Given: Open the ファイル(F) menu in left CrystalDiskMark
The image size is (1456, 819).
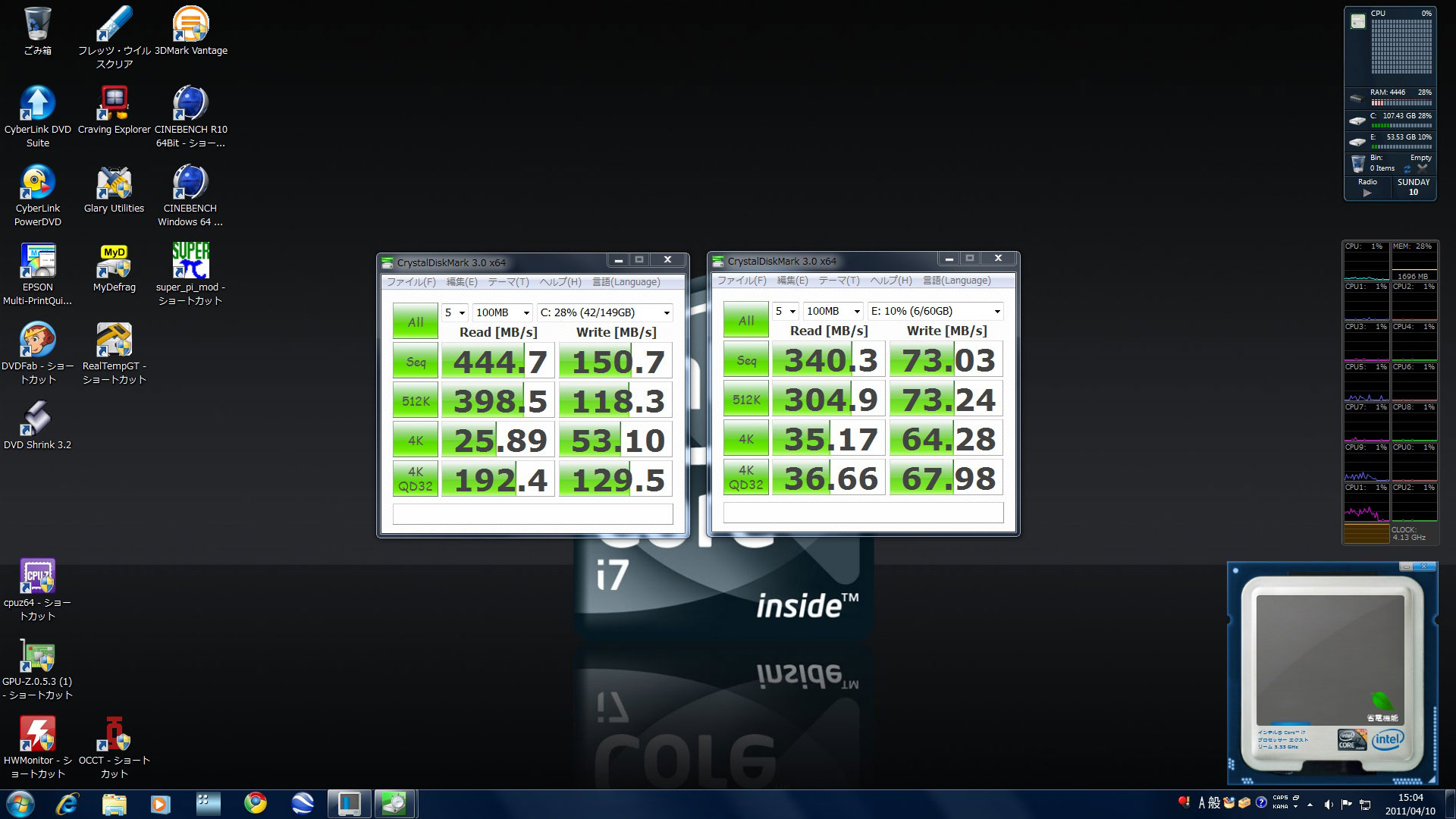Looking at the screenshot, I should point(411,282).
